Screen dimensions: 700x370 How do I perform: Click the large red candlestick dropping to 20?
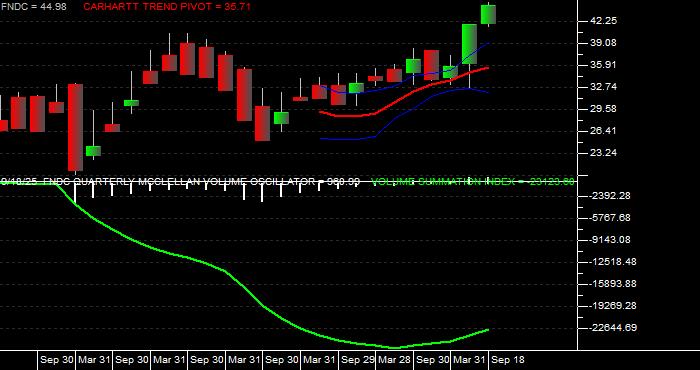pos(75,127)
